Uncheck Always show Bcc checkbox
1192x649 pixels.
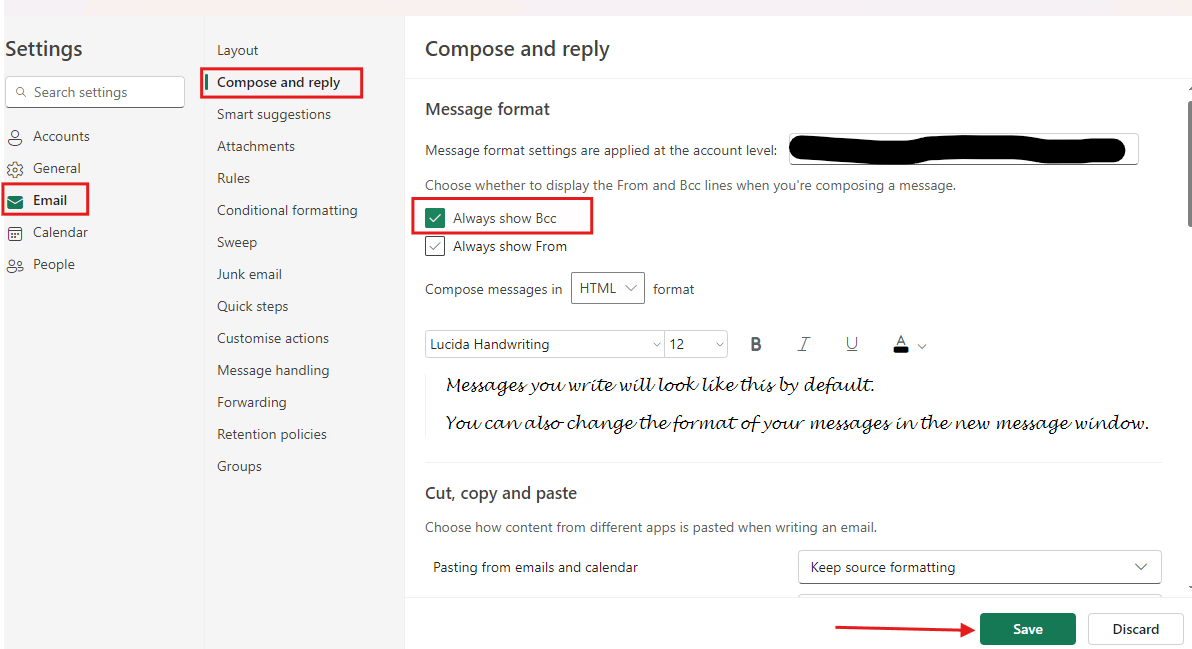pyautogui.click(x=435, y=218)
